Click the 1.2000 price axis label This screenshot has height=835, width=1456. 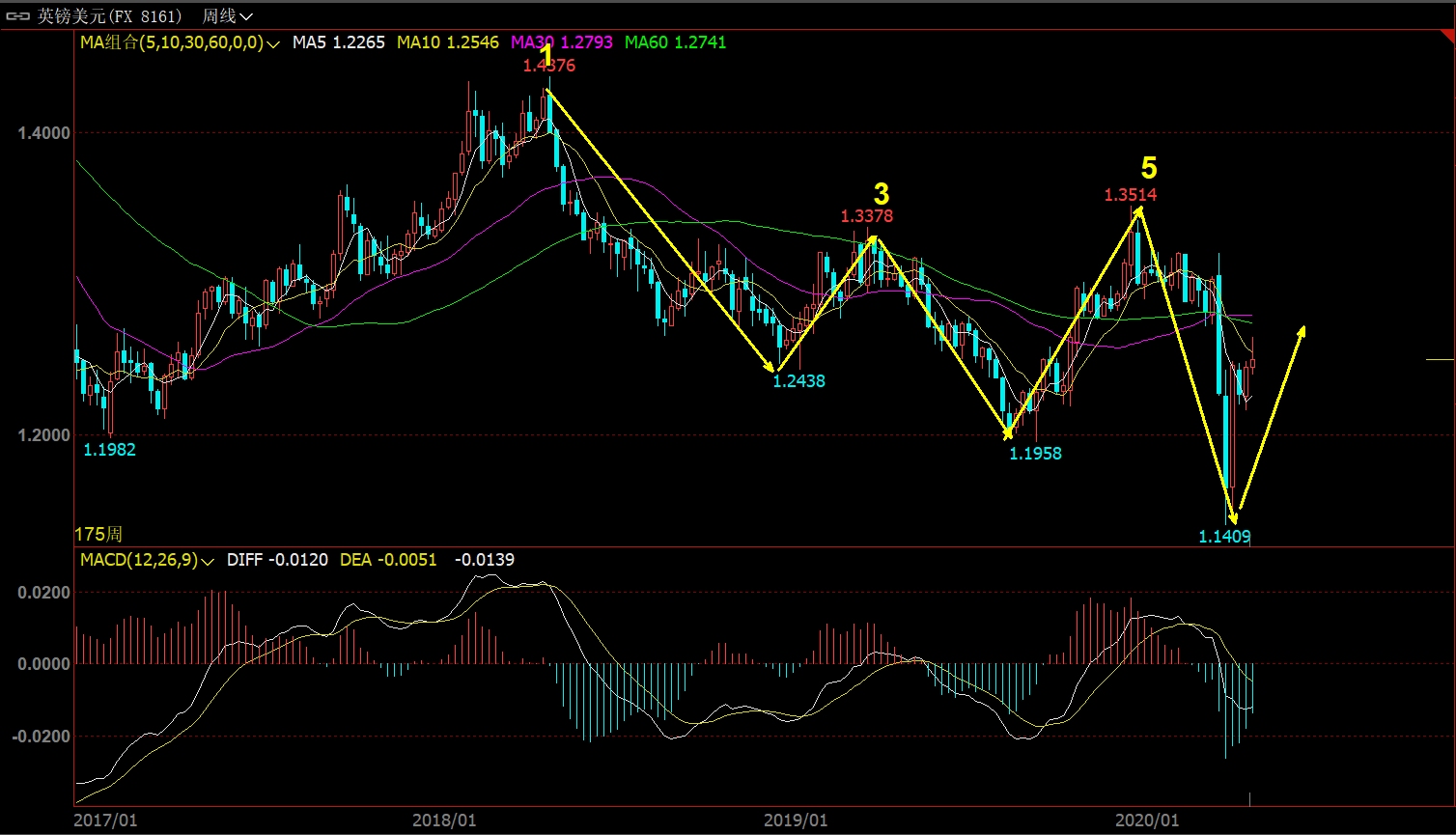tap(44, 435)
